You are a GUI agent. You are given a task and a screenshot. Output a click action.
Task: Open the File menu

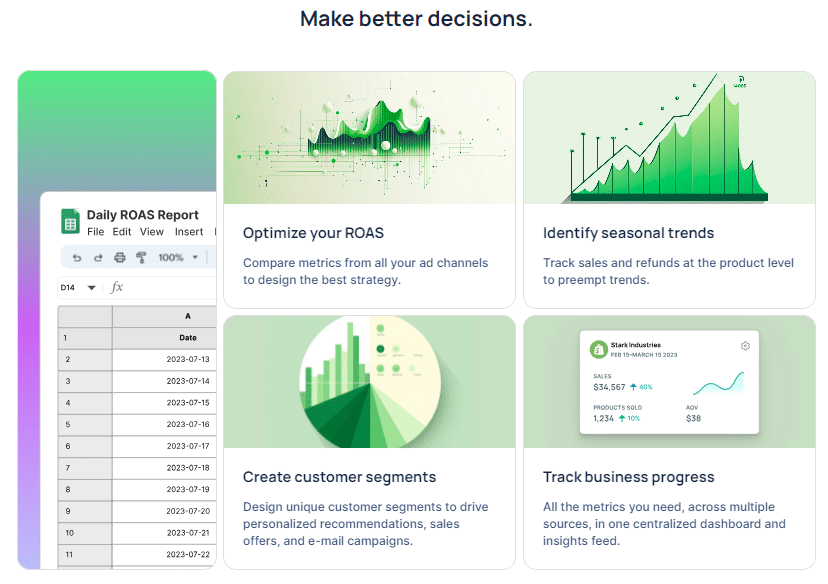[x=96, y=232]
